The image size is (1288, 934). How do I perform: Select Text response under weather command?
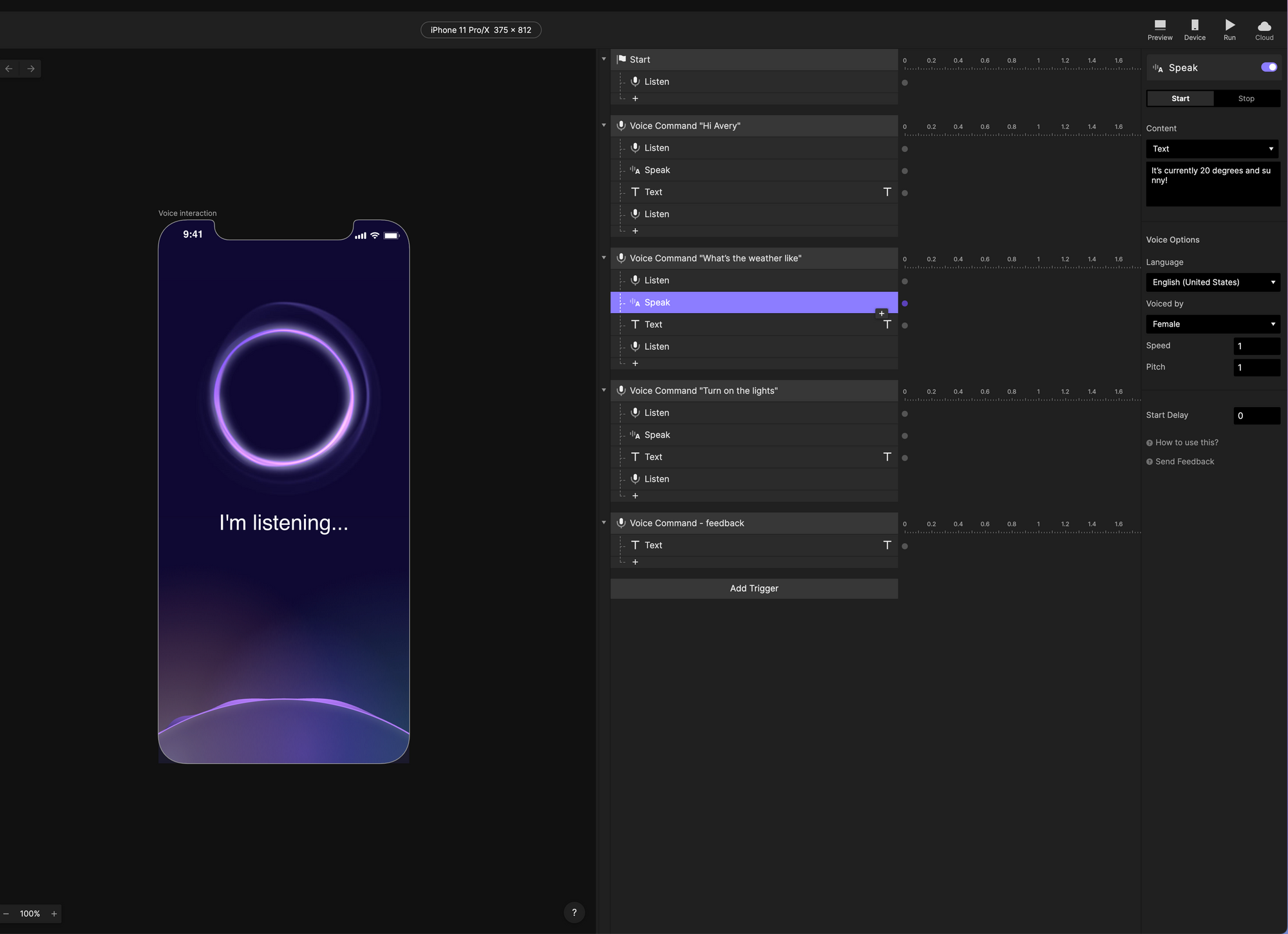(754, 325)
